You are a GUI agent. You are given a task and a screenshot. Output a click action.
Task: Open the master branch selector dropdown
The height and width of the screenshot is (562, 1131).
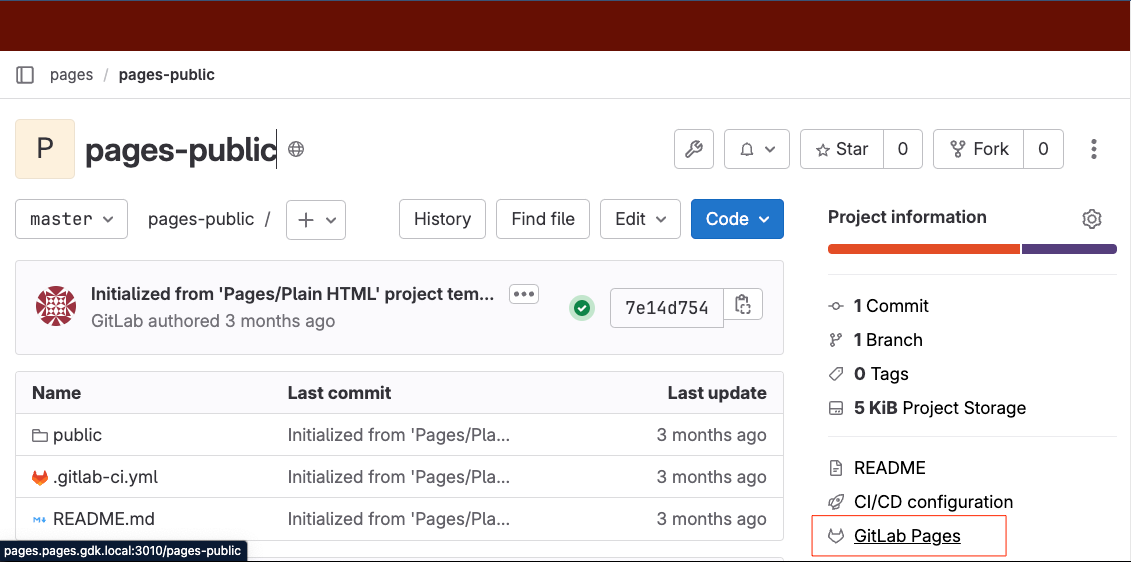71,219
